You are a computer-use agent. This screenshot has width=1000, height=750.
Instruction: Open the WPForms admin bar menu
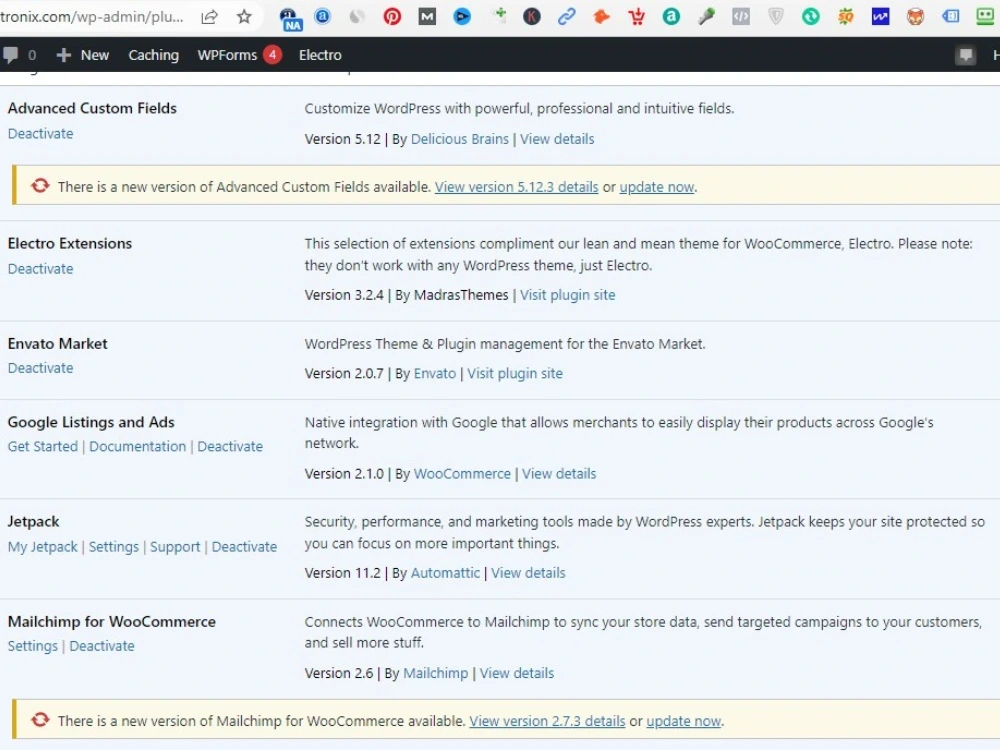[x=227, y=55]
